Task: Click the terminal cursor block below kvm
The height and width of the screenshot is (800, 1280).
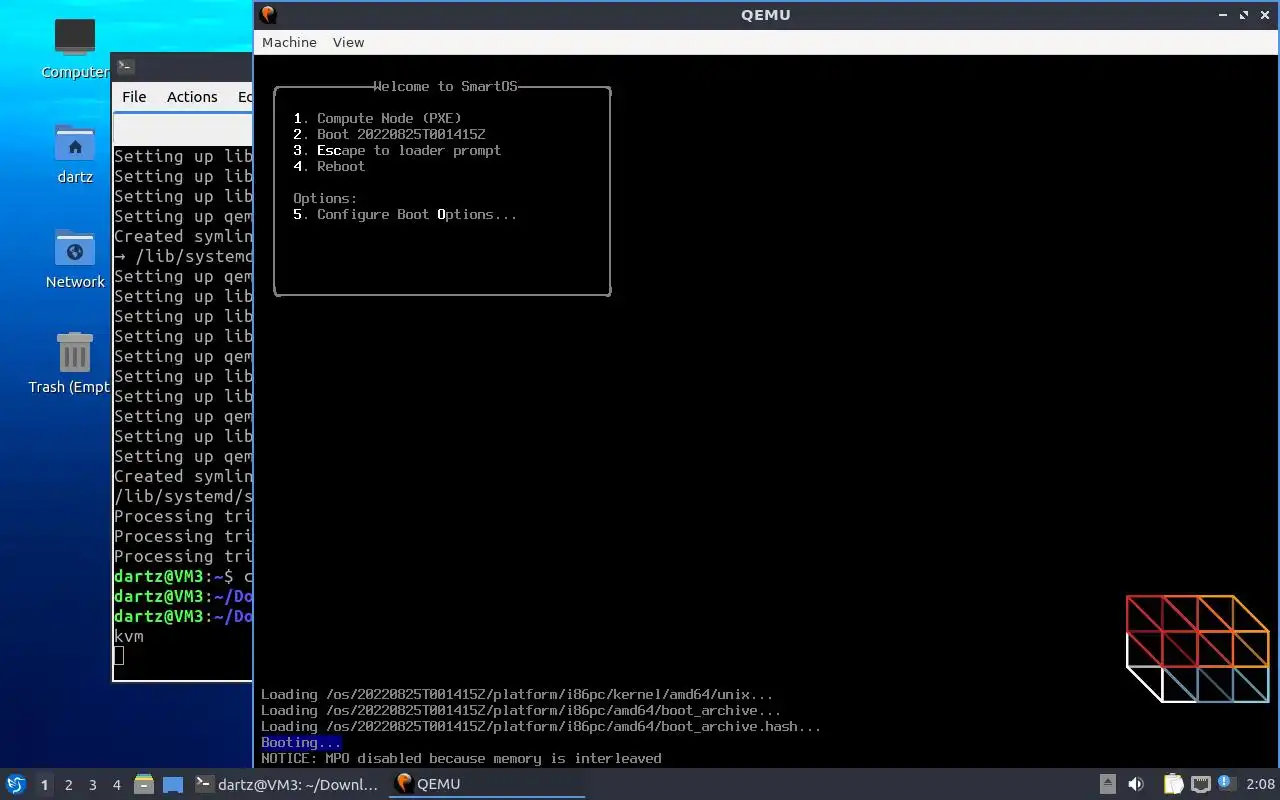Action: (119, 656)
